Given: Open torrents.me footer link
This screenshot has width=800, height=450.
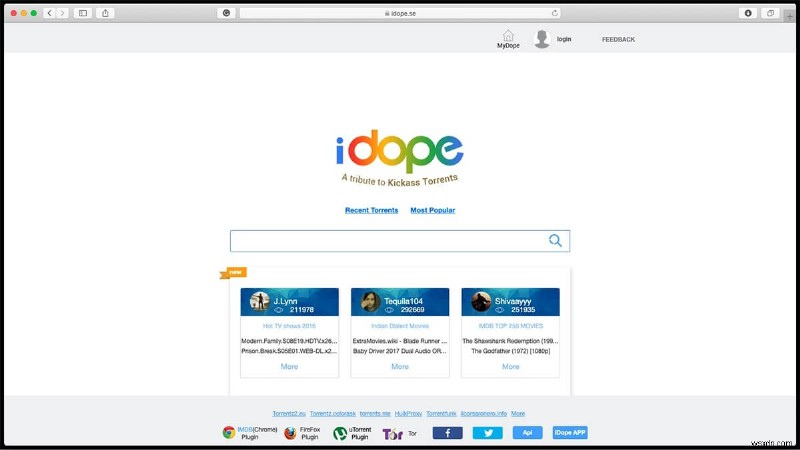Looking at the screenshot, I should [x=375, y=413].
